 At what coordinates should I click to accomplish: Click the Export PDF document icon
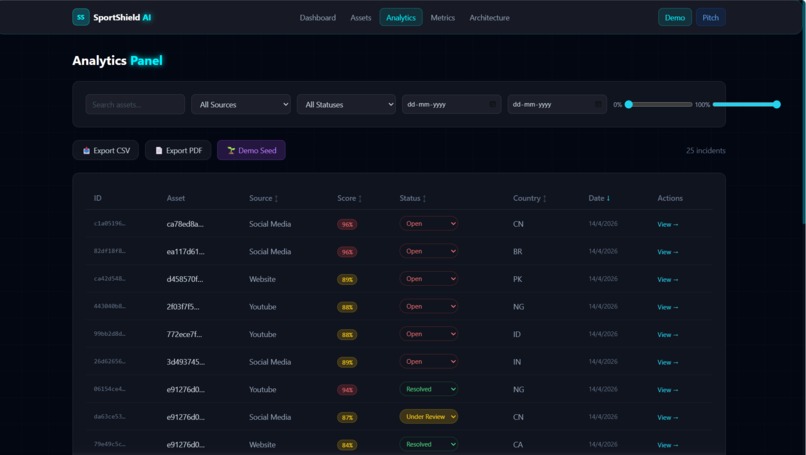(x=159, y=151)
